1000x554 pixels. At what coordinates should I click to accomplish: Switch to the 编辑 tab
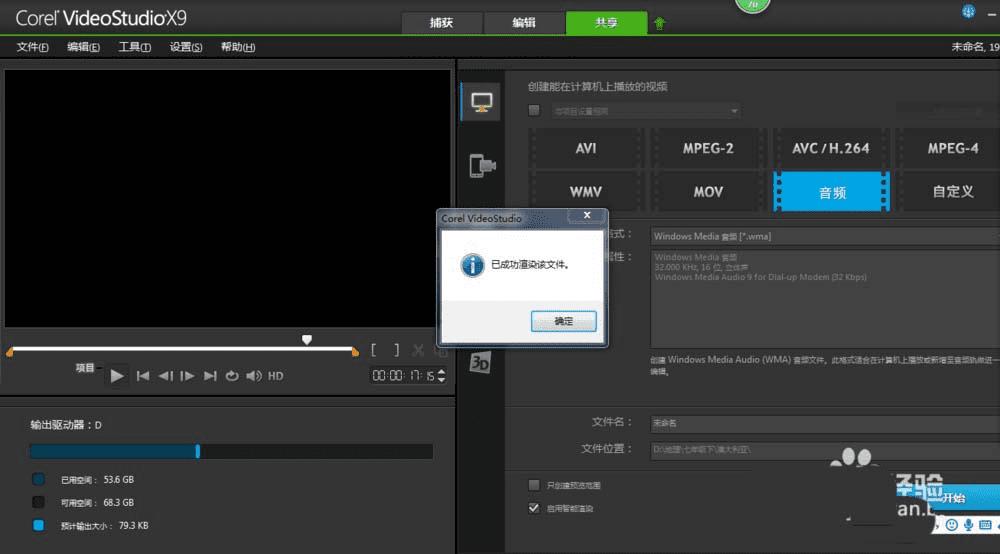pos(523,23)
